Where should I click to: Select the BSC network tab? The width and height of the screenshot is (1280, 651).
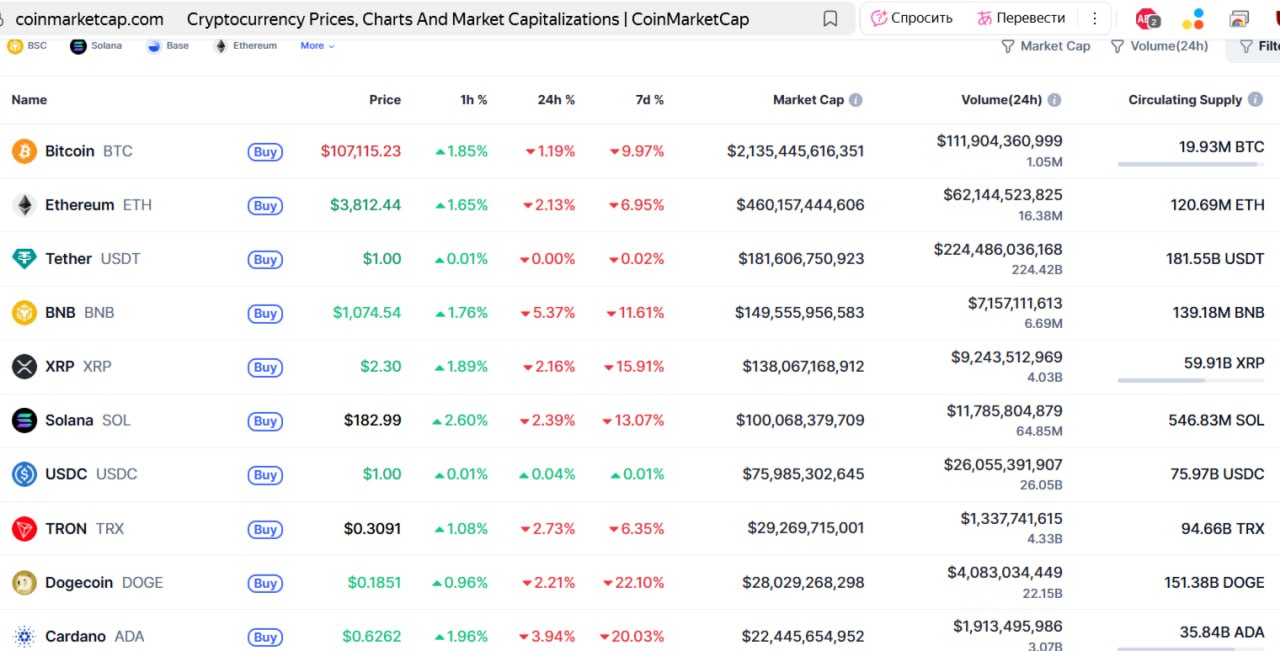tap(27, 46)
